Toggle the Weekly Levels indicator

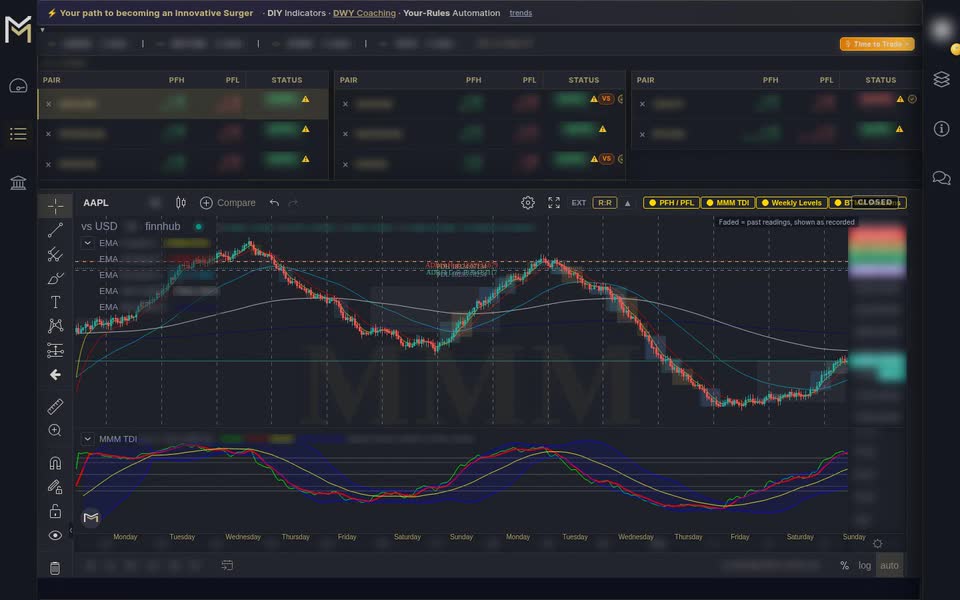coord(792,203)
